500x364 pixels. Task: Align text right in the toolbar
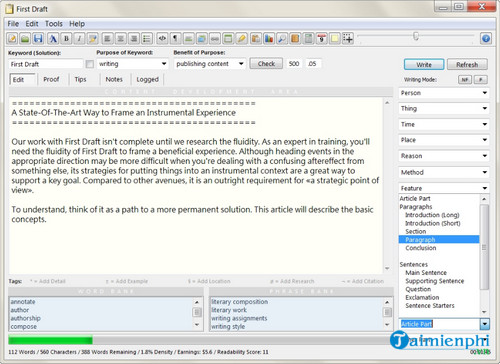134,39
